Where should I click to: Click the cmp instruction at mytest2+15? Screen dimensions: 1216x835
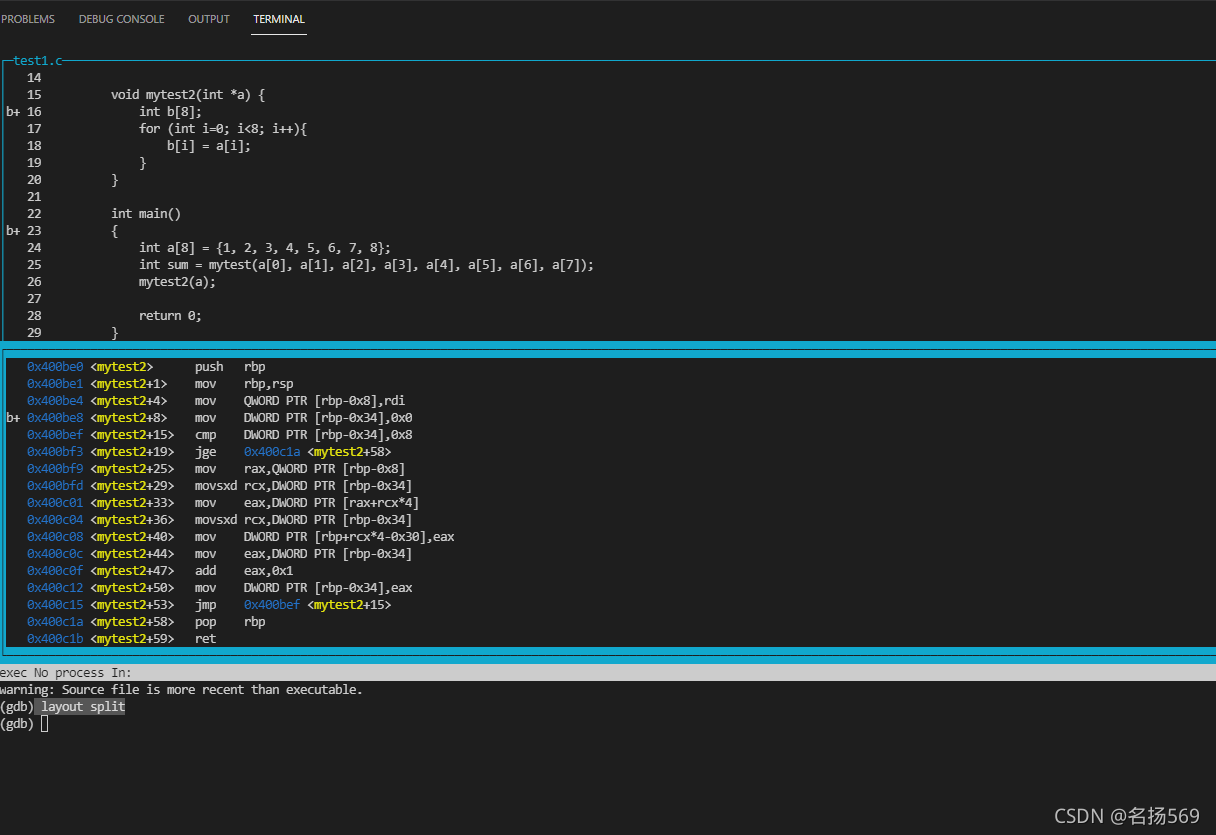(x=304, y=435)
